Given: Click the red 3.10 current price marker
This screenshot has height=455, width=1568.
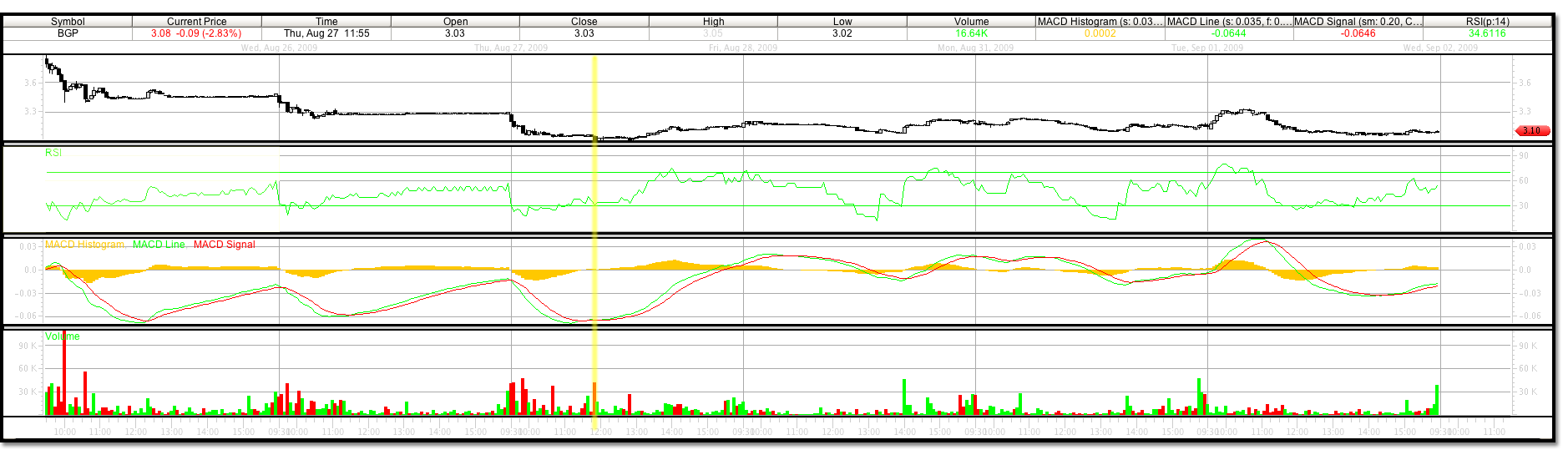Looking at the screenshot, I should (1531, 130).
